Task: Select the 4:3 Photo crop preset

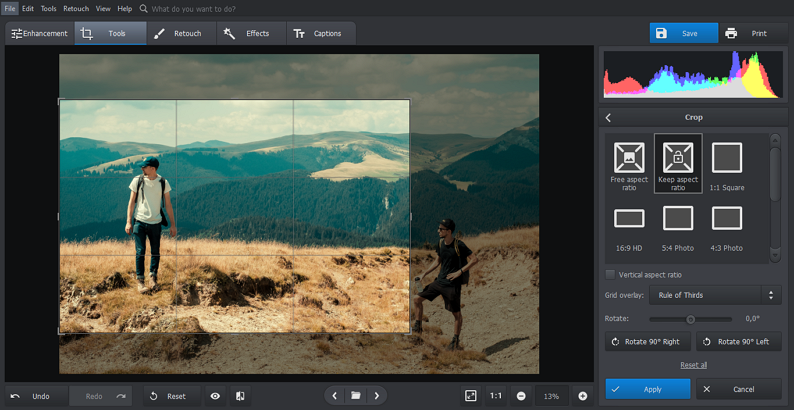Action: (x=727, y=218)
